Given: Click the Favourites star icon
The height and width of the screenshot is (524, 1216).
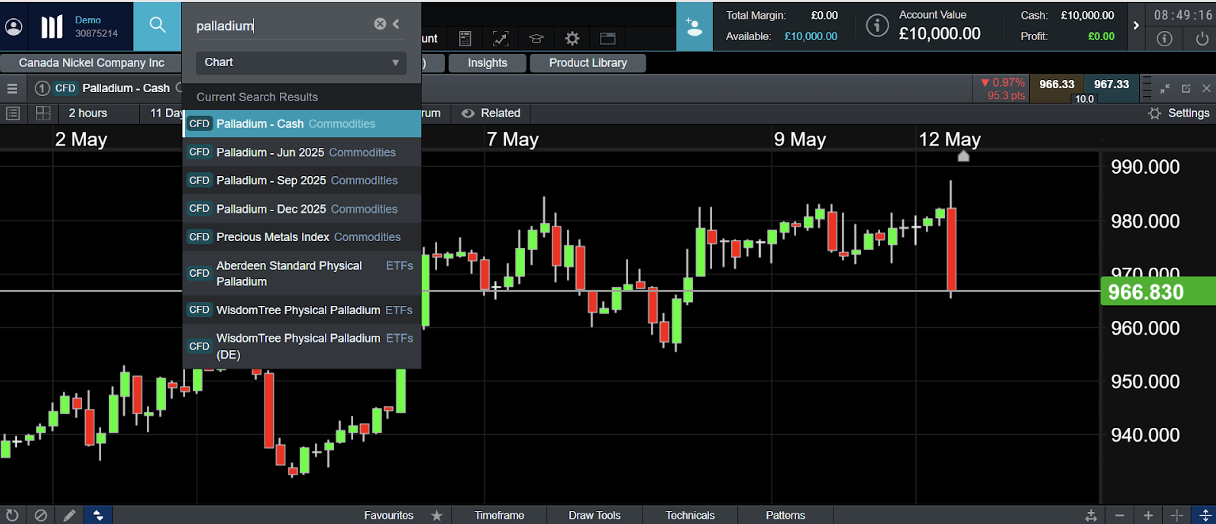Looking at the screenshot, I should [x=437, y=515].
